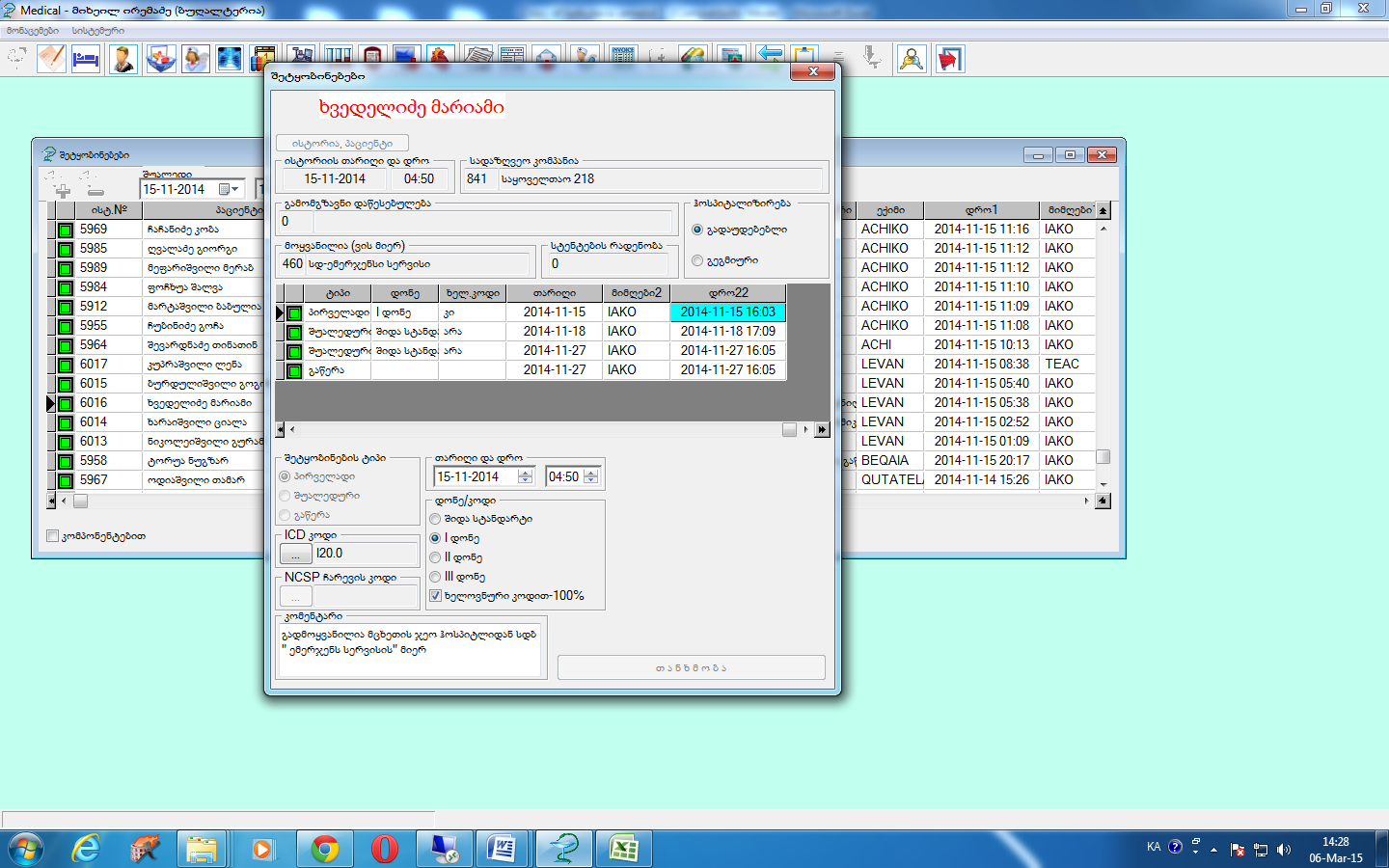The height and width of the screenshot is (868, 1389).
Task: Select the 'II დონე' radio button
Action: click(x=435, y=557)
